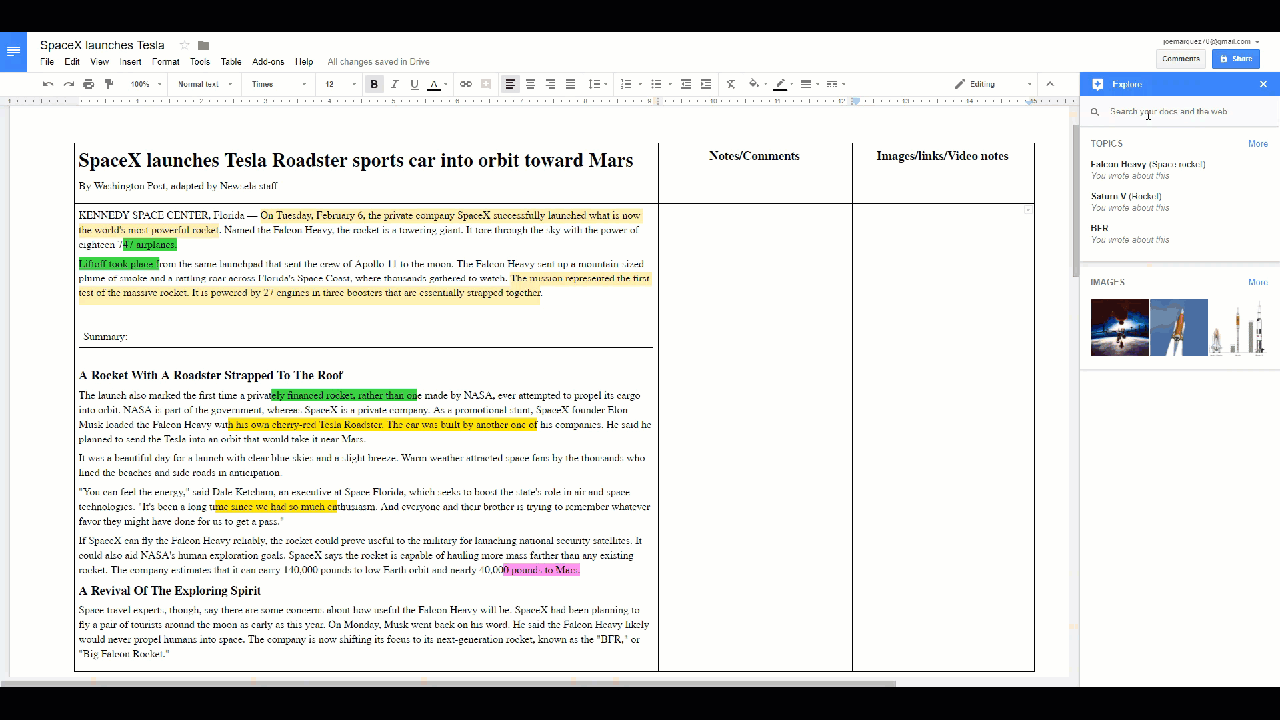Toggle bold formatting
This screenshot has width=1280, height=720.
374,84
